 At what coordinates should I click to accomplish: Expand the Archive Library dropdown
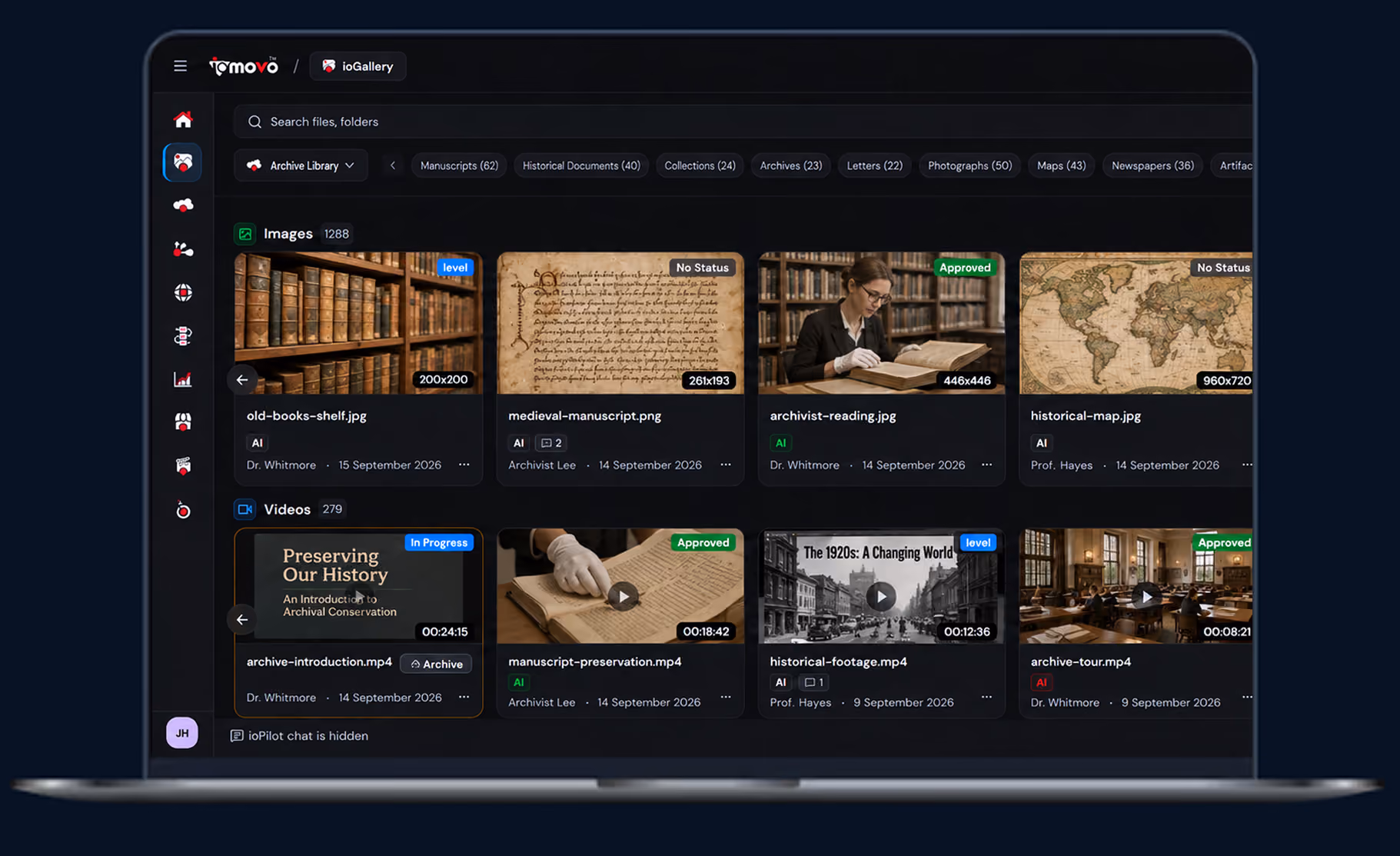(x=301, y=165)
